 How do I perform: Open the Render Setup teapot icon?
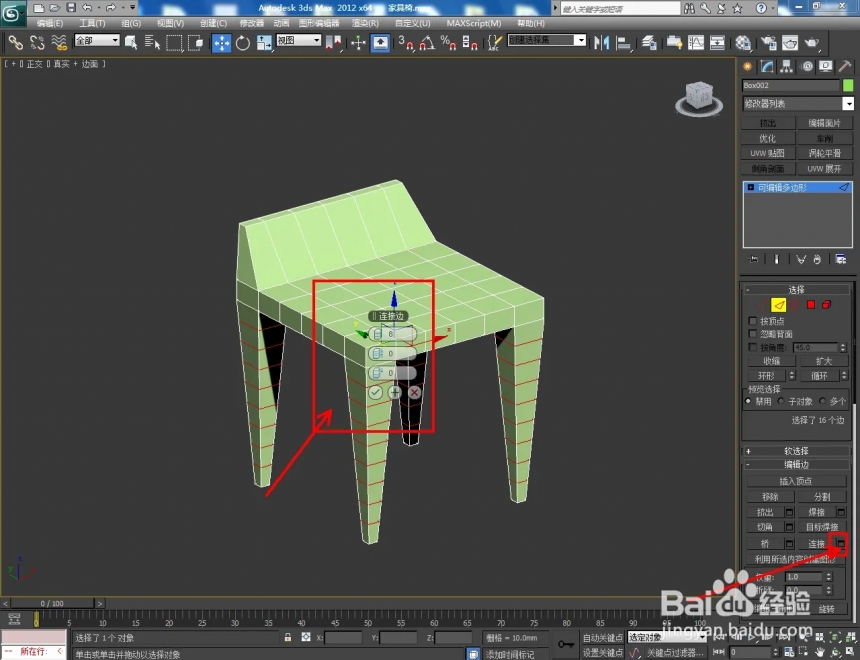pyautogui.click(x=768, y=43)
